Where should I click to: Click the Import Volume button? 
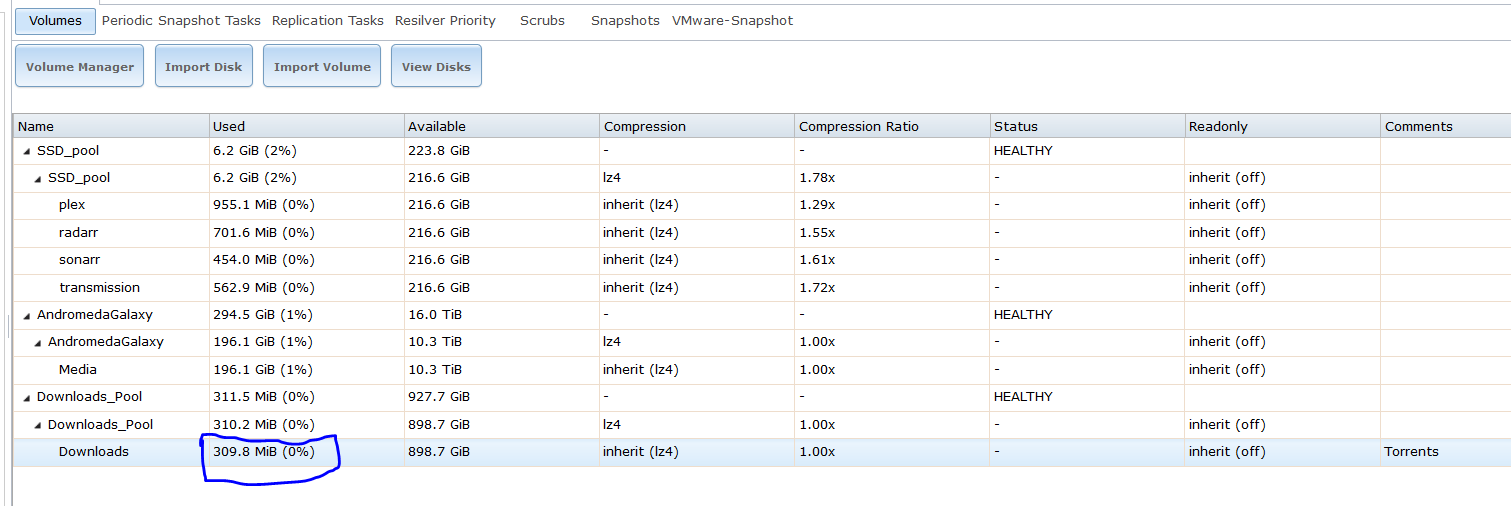(322, 66)
